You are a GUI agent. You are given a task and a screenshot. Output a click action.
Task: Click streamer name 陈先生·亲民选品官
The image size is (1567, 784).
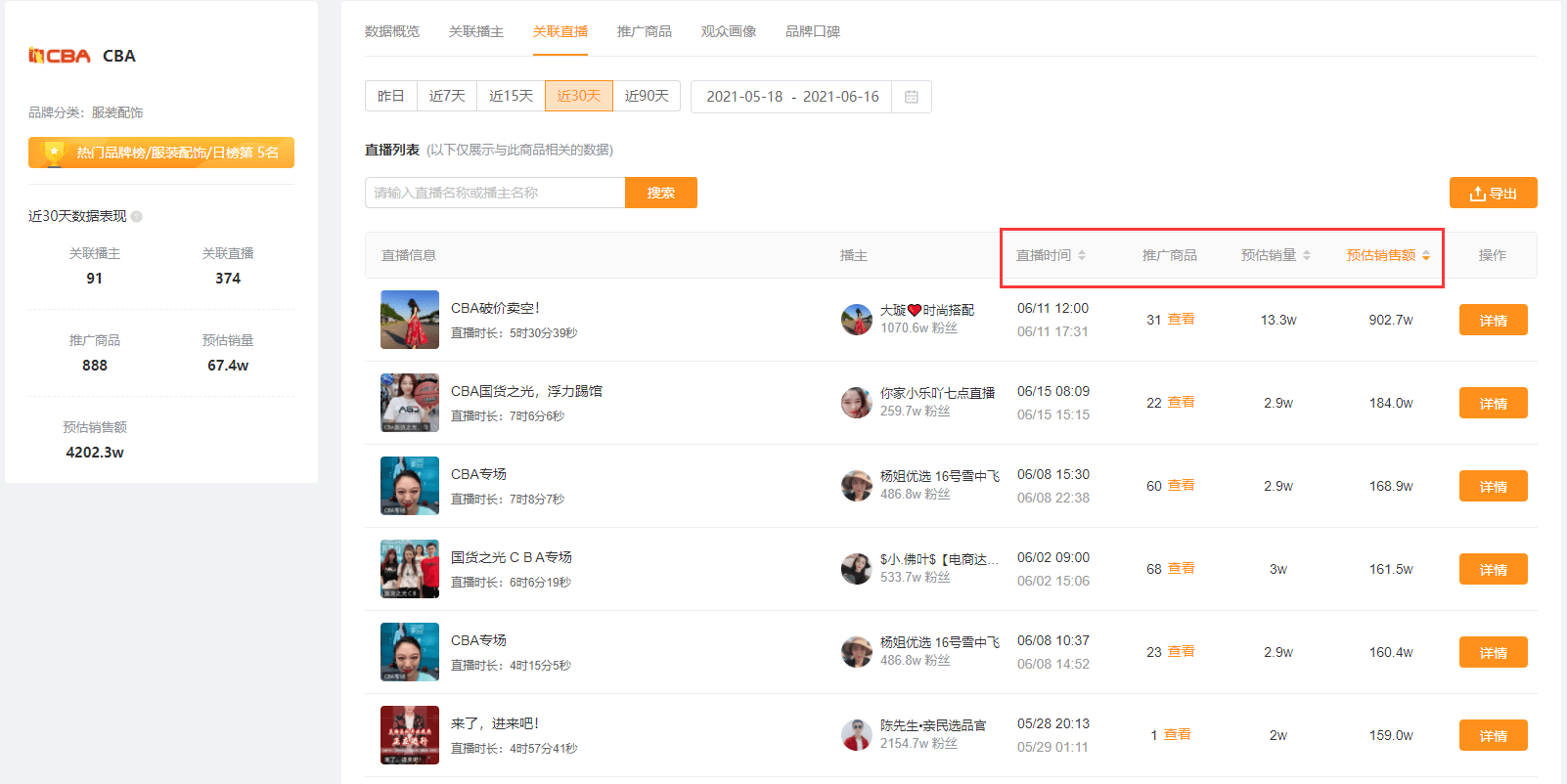coord(933,725)
